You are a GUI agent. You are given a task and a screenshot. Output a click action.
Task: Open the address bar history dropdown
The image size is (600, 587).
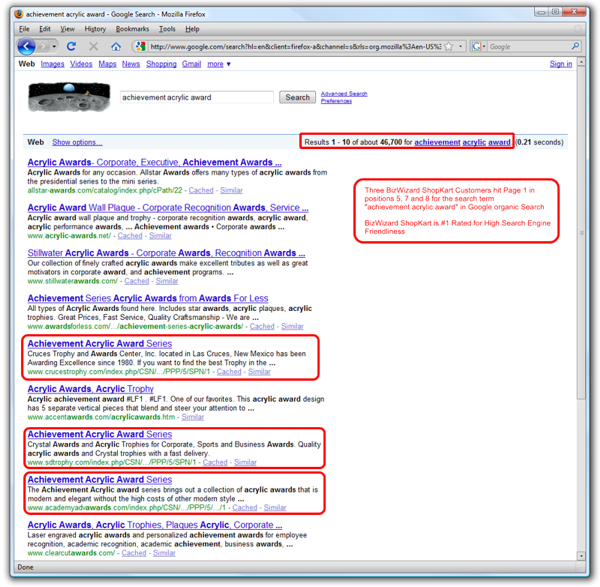pyautogui.click(x=460, y=47)
